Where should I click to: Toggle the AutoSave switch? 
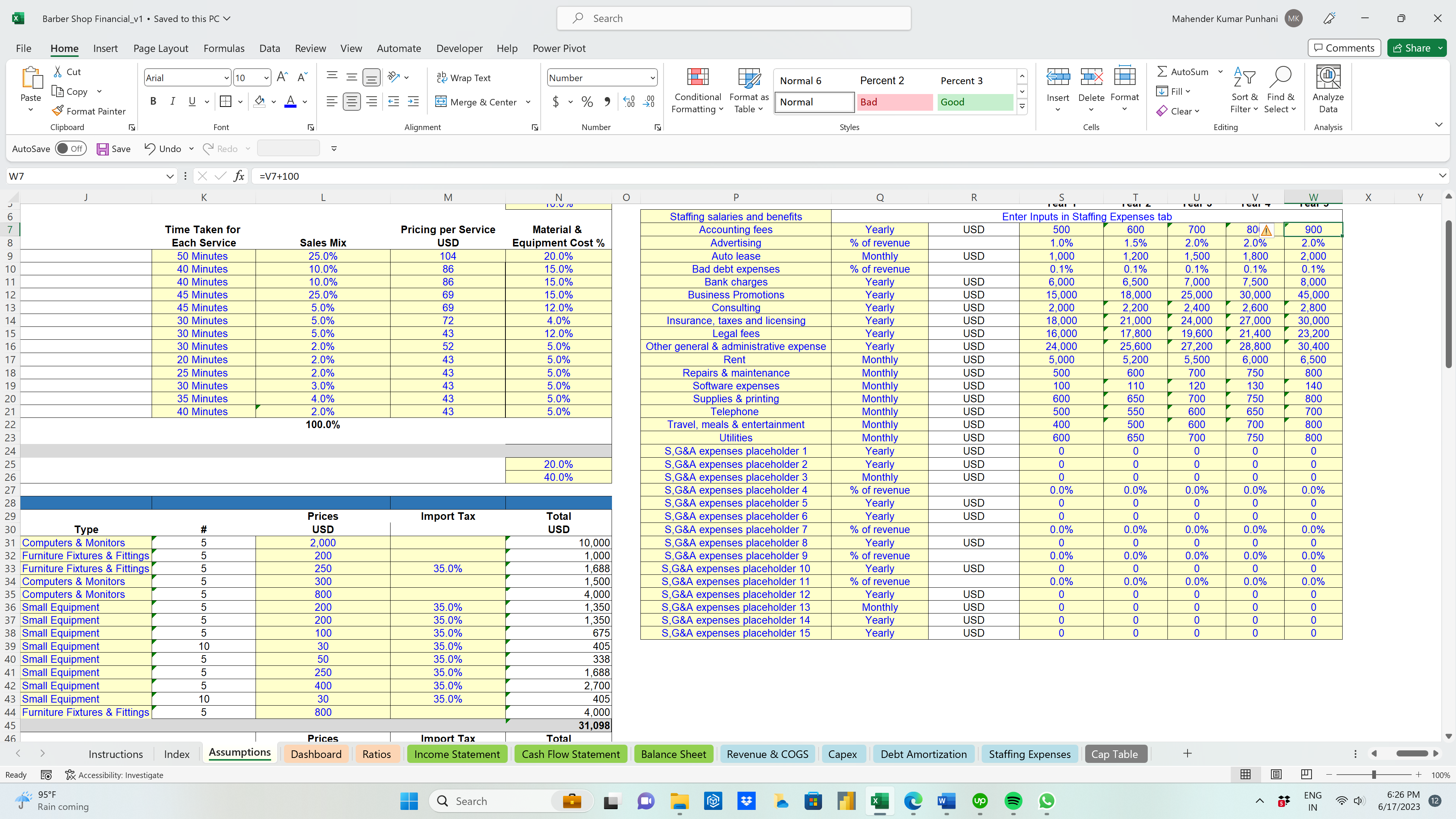pyautogui.click(x=71, y=149)
